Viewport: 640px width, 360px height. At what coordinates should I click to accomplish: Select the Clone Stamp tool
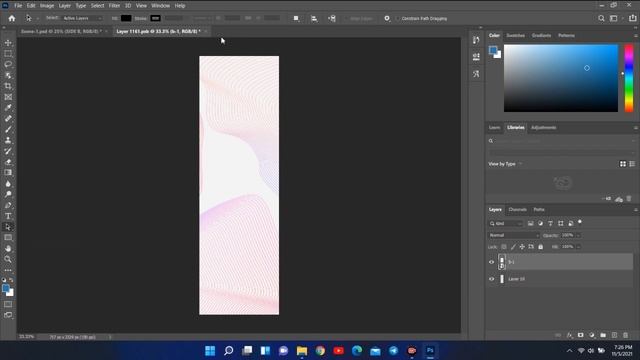(x=8, y=140)
